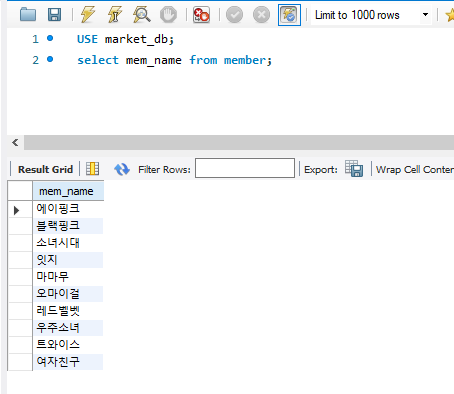Click the Result Grid label
The width and height of the screenshot is (454, 394).
45,169
